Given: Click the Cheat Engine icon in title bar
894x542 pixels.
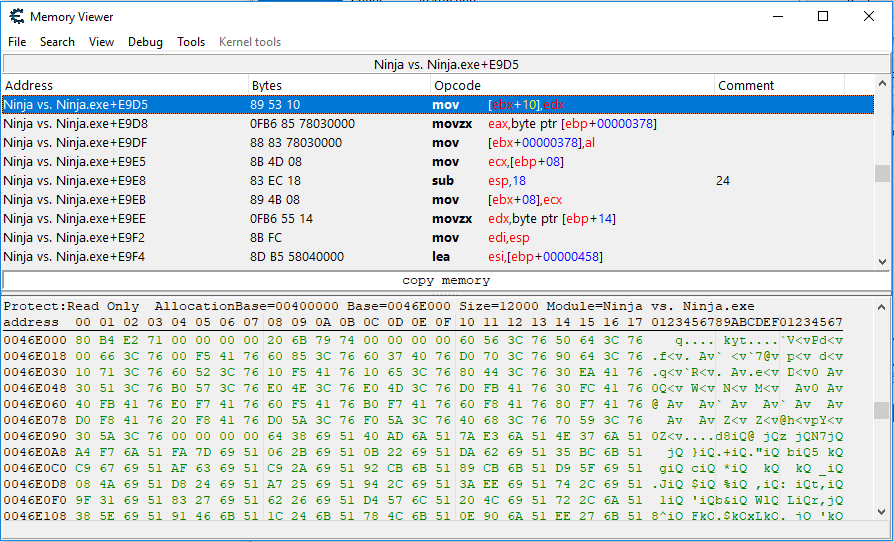Looking at the screenshot, I should pyautogui.click(x=17, y=17).
